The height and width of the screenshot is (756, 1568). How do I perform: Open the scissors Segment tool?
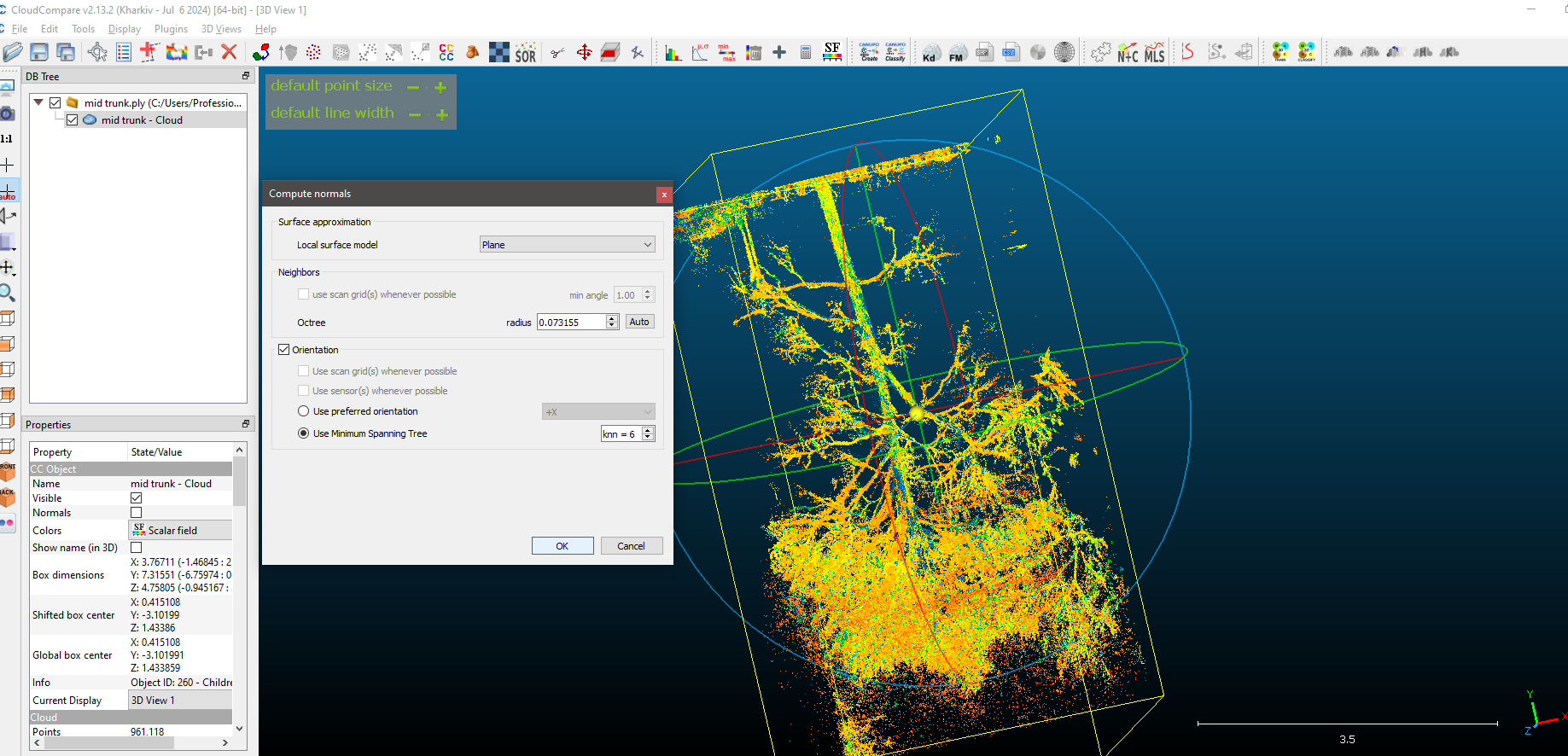click(557, 53)
